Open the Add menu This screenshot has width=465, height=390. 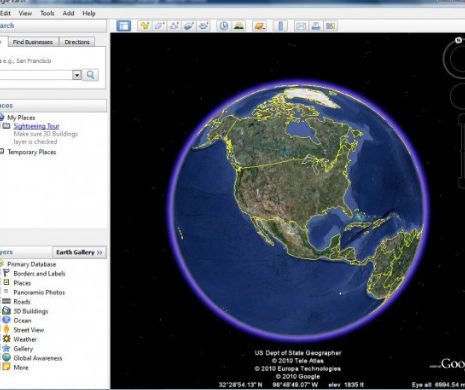(x=68, y=13)
